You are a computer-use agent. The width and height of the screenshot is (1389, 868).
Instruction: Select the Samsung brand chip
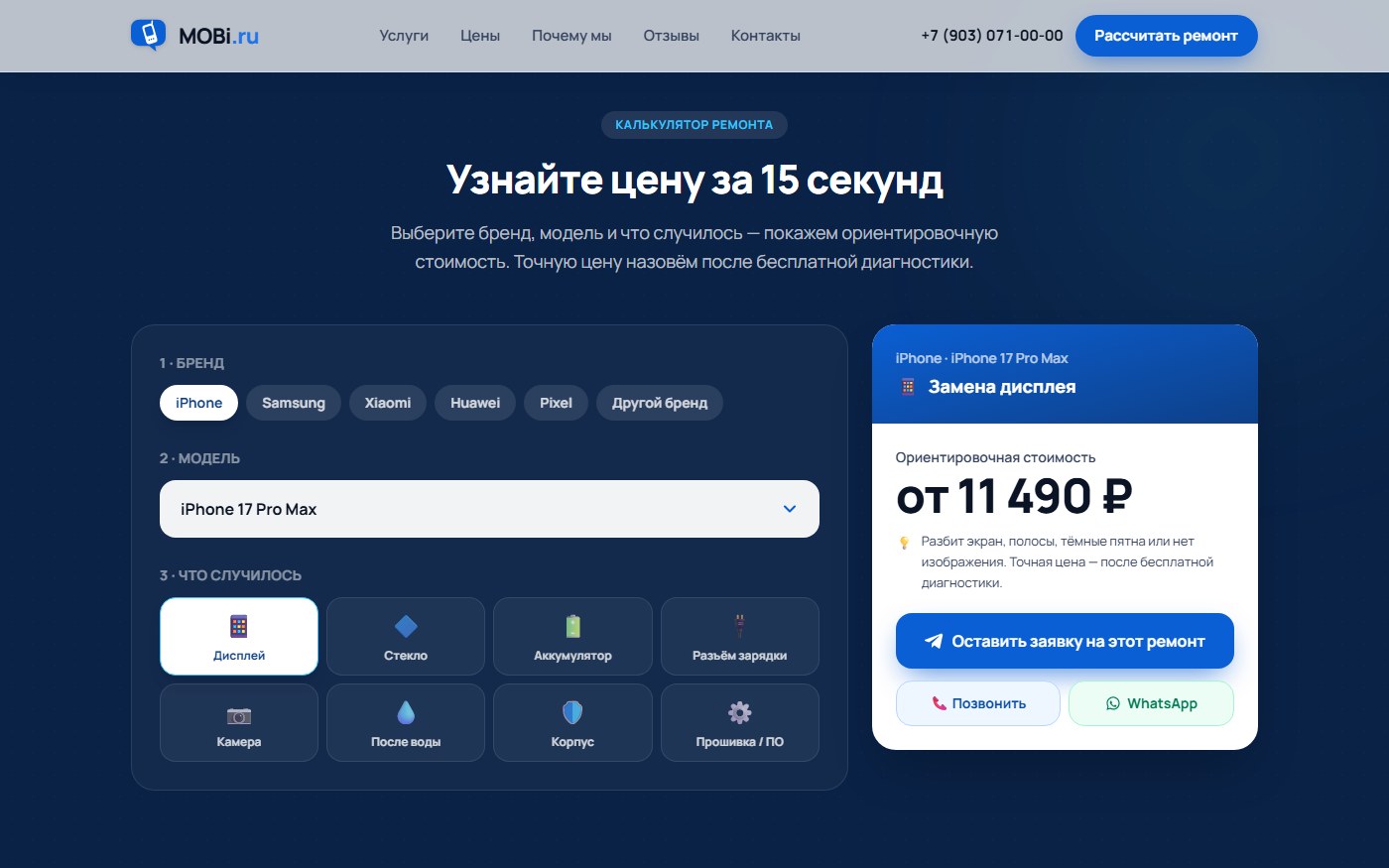294,403
